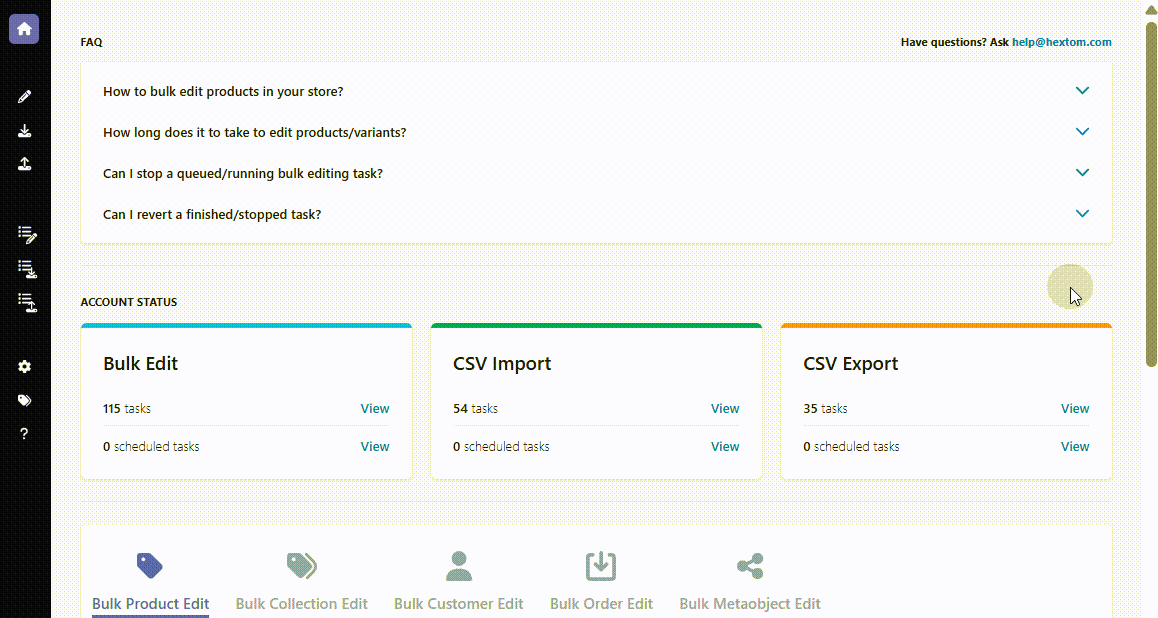
Task: Open the download import icon in sidebar
Action: (x=24, y=131)
